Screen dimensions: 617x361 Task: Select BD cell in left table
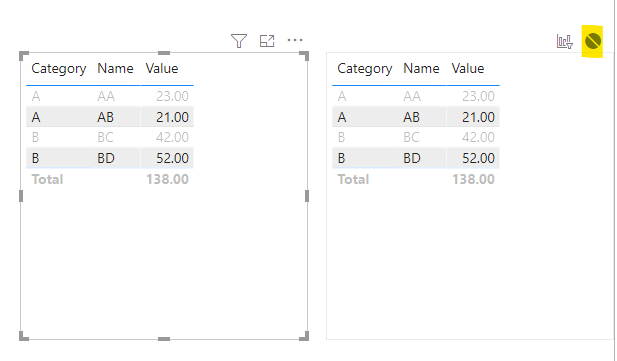[x=106, y=158]
